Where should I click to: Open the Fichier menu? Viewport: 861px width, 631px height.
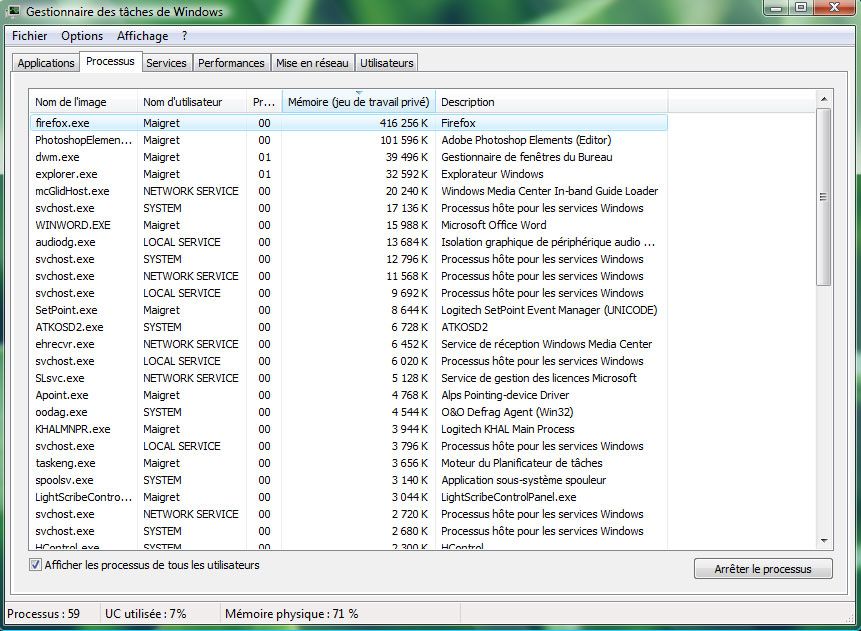tap(30, 36)
